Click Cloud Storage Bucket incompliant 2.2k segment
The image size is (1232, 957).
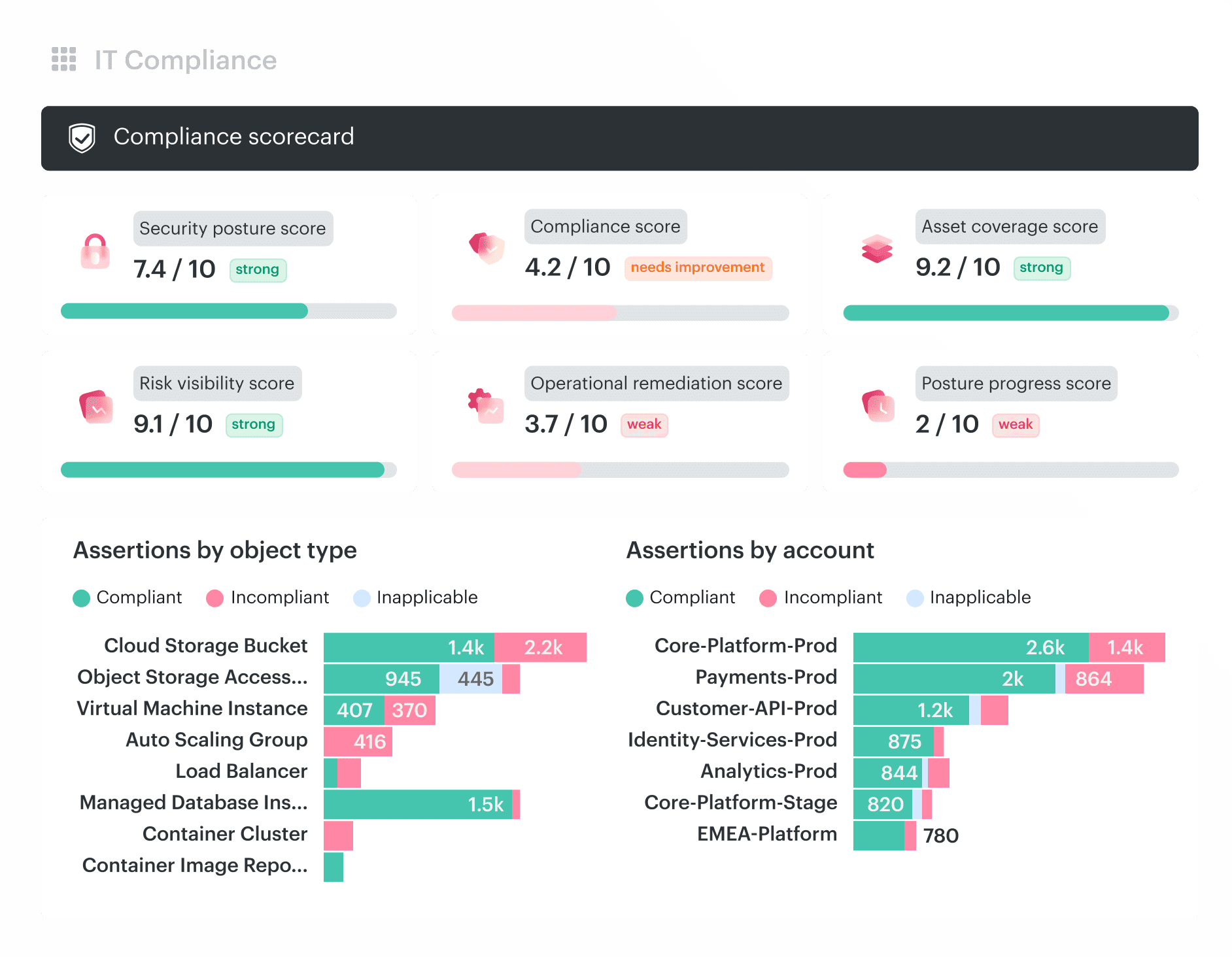click(540, 647)
